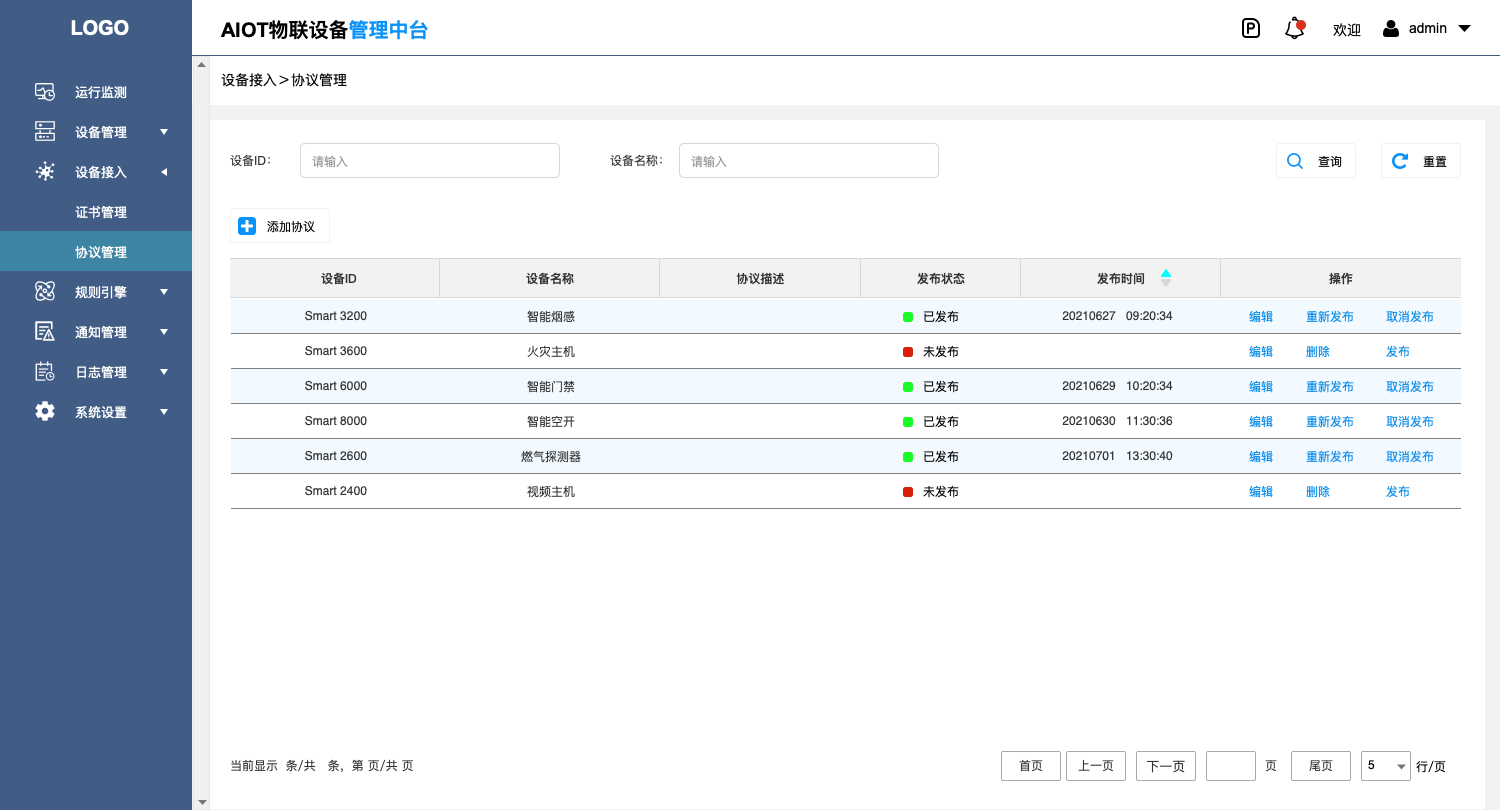1500x810 pixels.
Task: Open the 规则引擎 menu item
Action: pos(101,292)
